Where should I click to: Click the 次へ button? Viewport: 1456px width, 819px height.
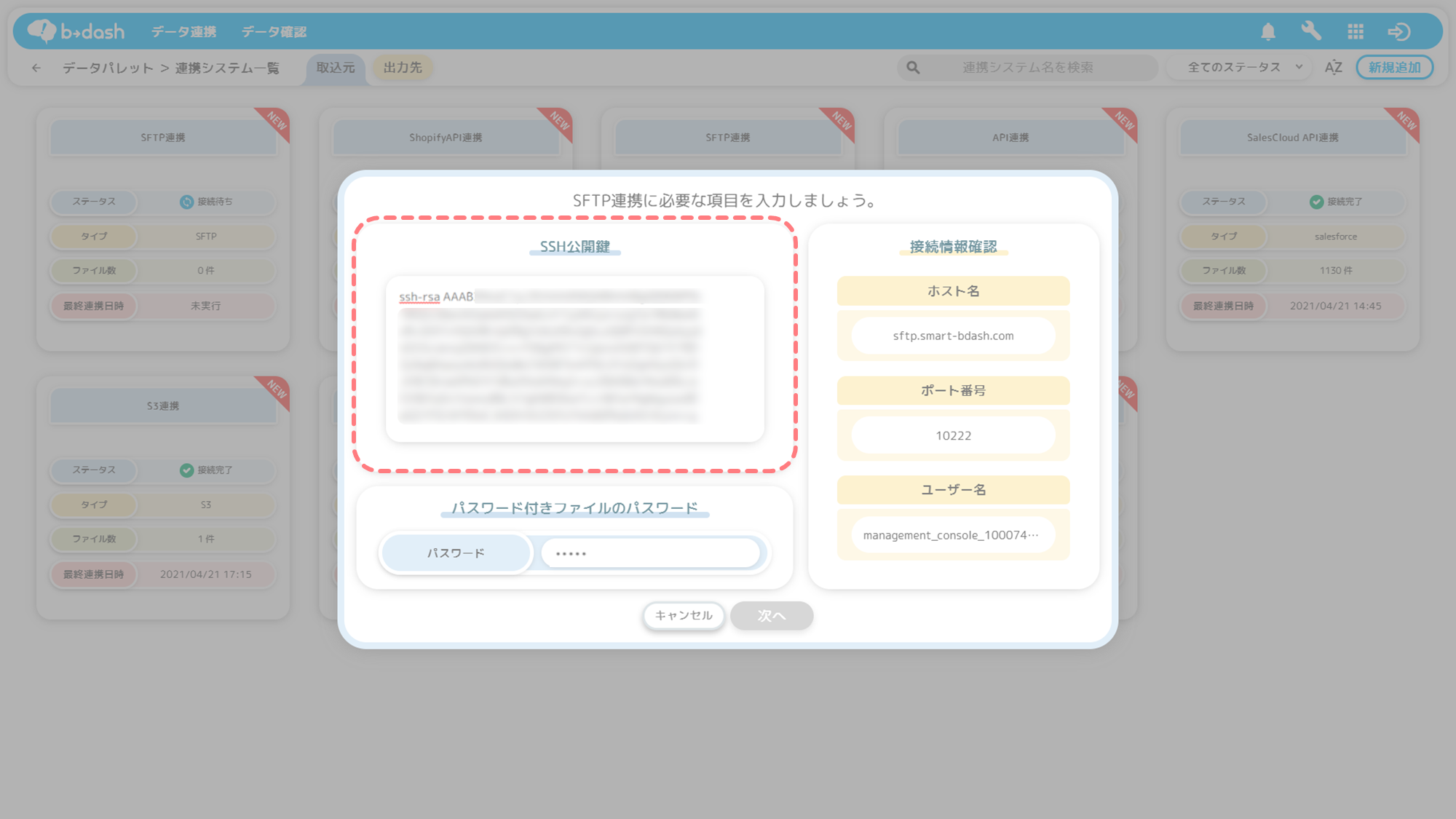[772, 616]
